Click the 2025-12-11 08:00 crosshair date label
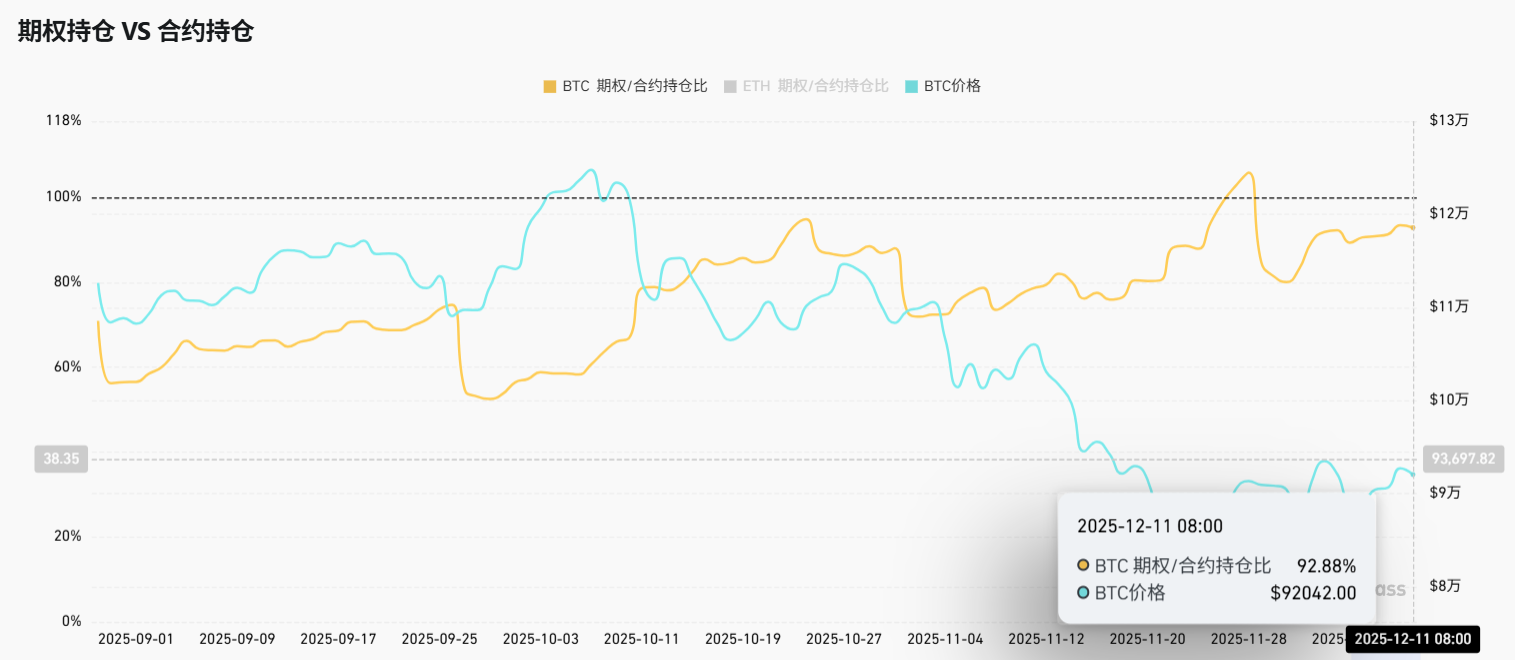1515x660 pixels. [1413, 639]
